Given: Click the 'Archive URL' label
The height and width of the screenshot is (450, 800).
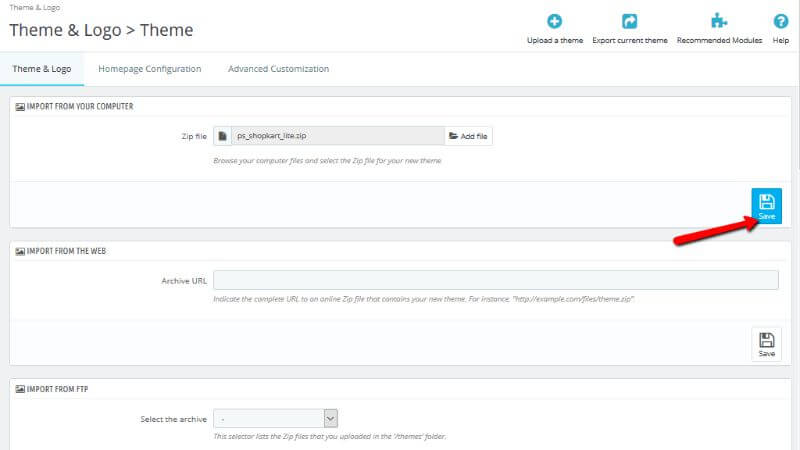Looking at the screenshot, I should [x=184, y=281].
